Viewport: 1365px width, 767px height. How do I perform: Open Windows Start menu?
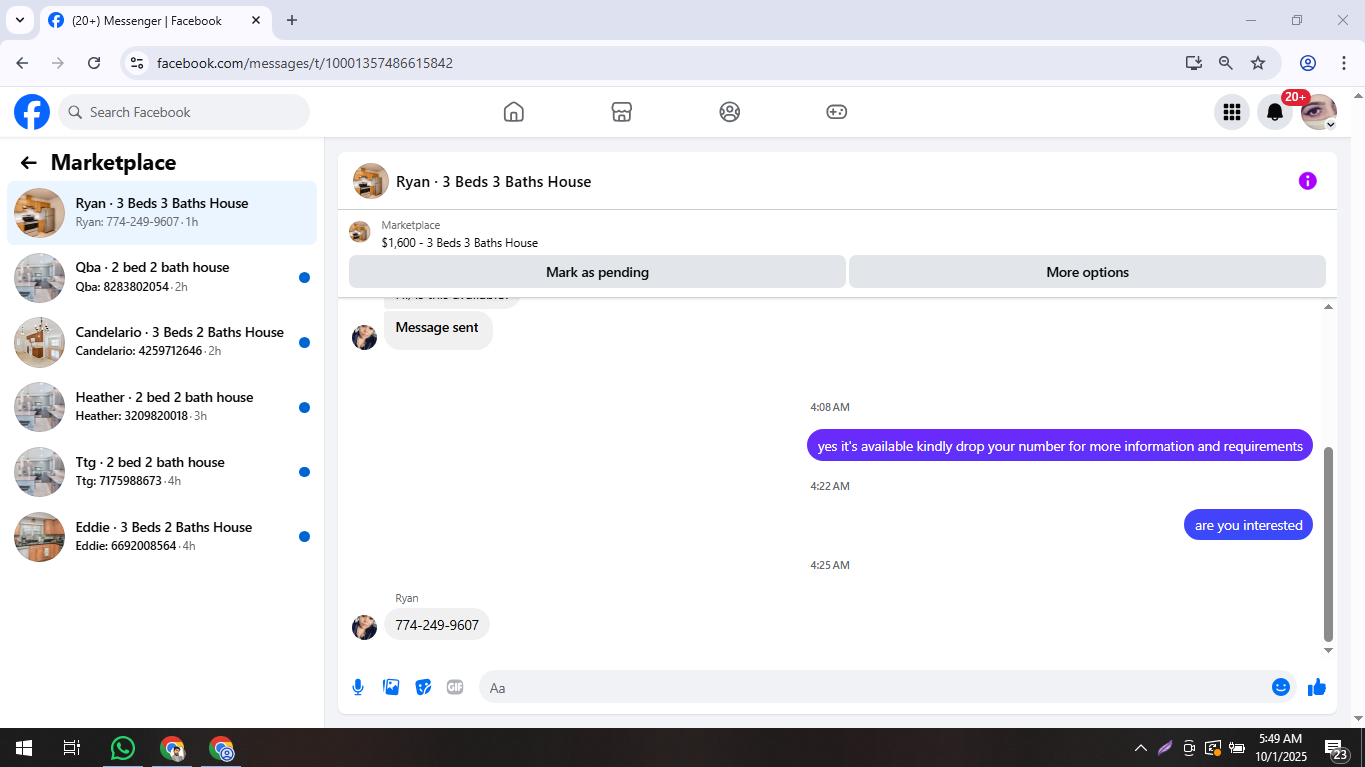click(23, 748)
